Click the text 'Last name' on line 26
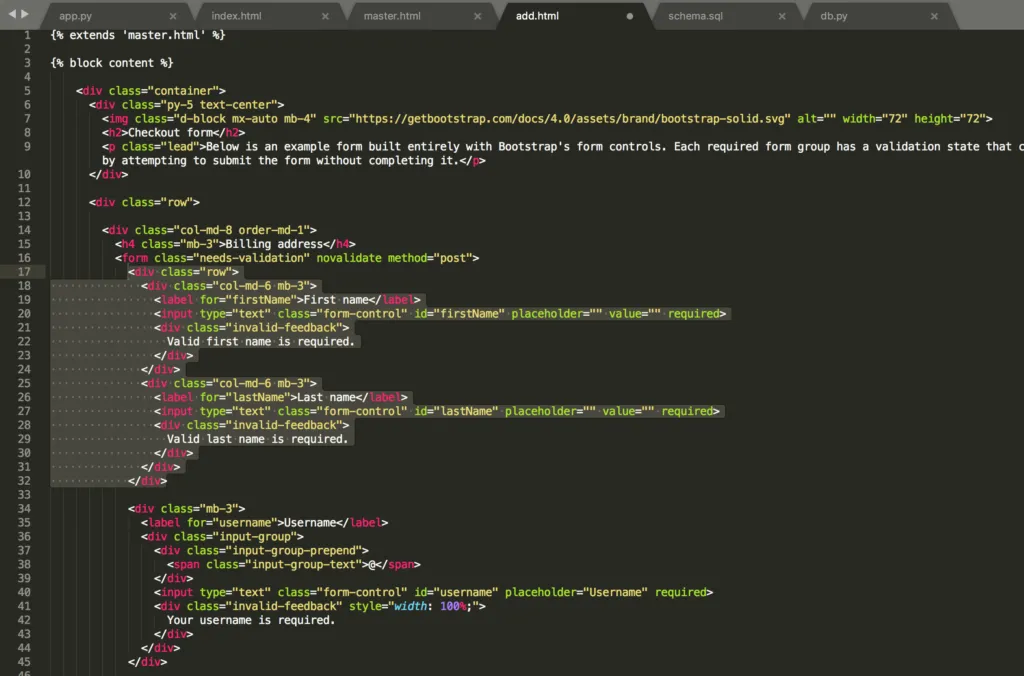 pos(326,397)
